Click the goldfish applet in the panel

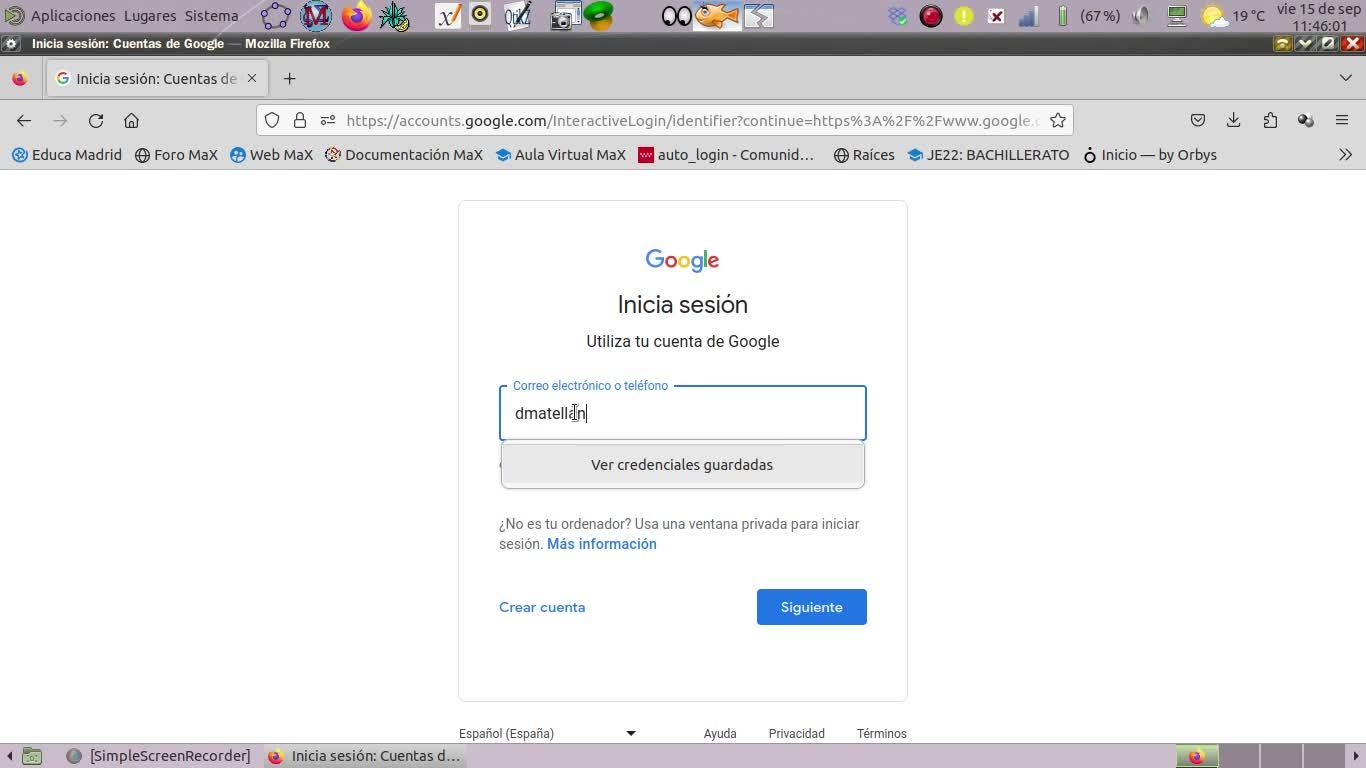pyautogui.click(x=717, y=15)
